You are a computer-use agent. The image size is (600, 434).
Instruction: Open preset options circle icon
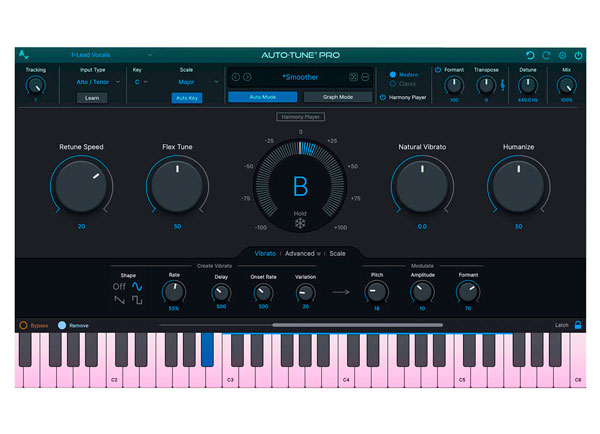click(365, 77)
